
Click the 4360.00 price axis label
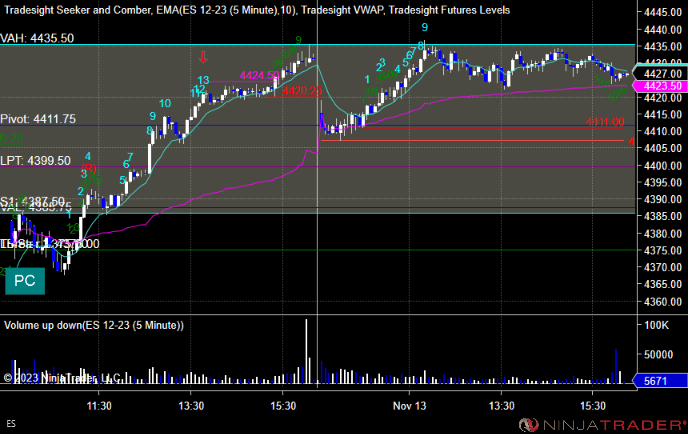click(x=663, y=302)
